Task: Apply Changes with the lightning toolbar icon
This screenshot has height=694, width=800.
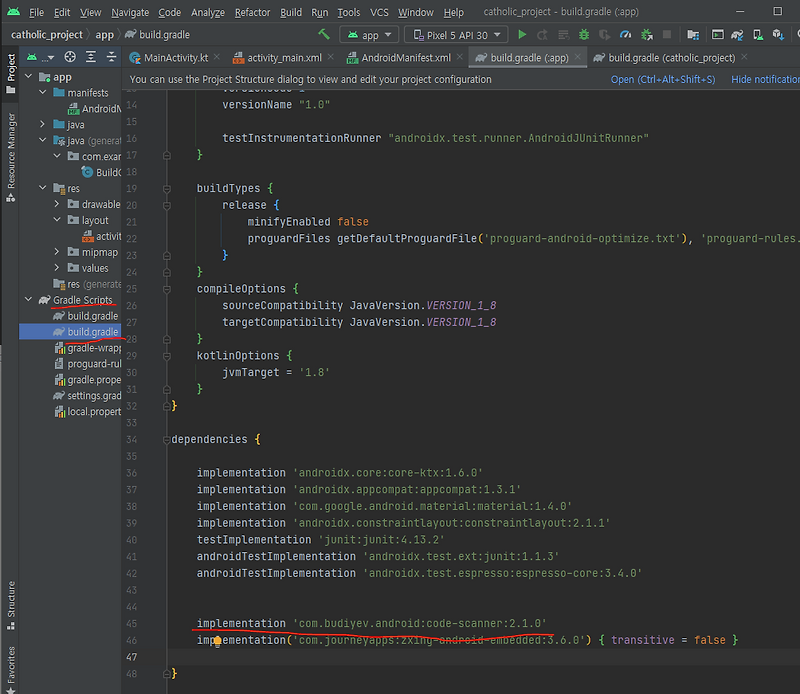Action: click(542, 33)
